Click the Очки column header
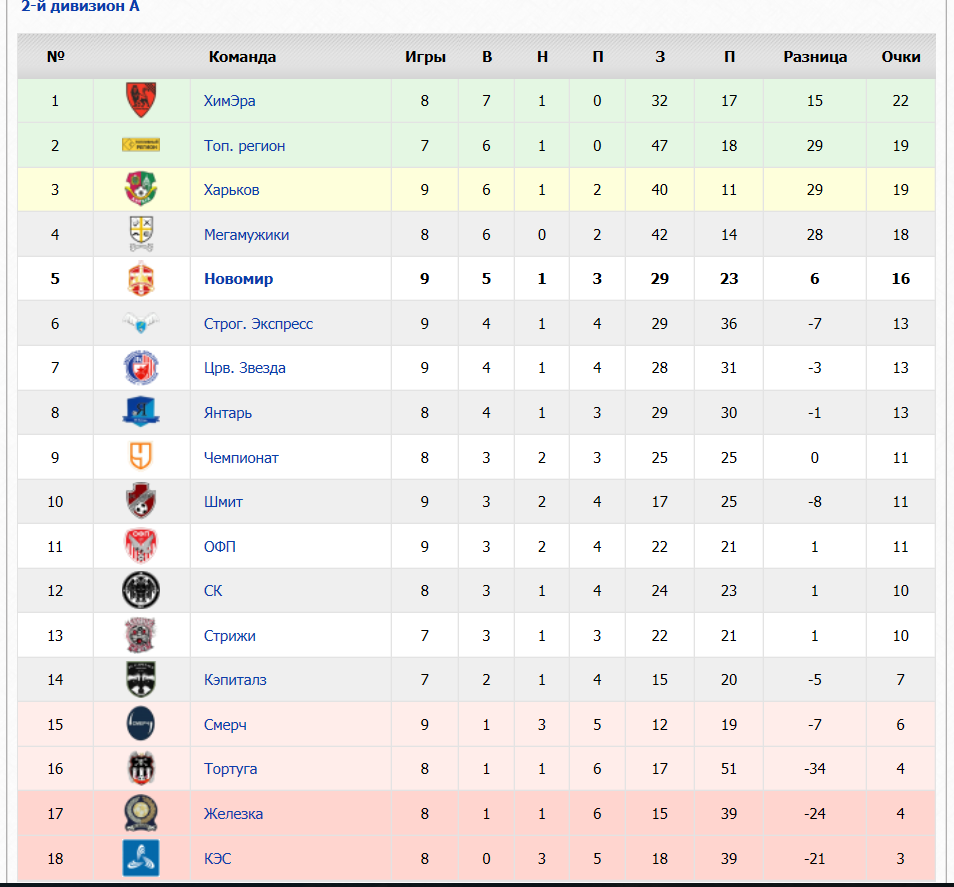This screenshot has height=887, width=954. (x=900, y=57)
